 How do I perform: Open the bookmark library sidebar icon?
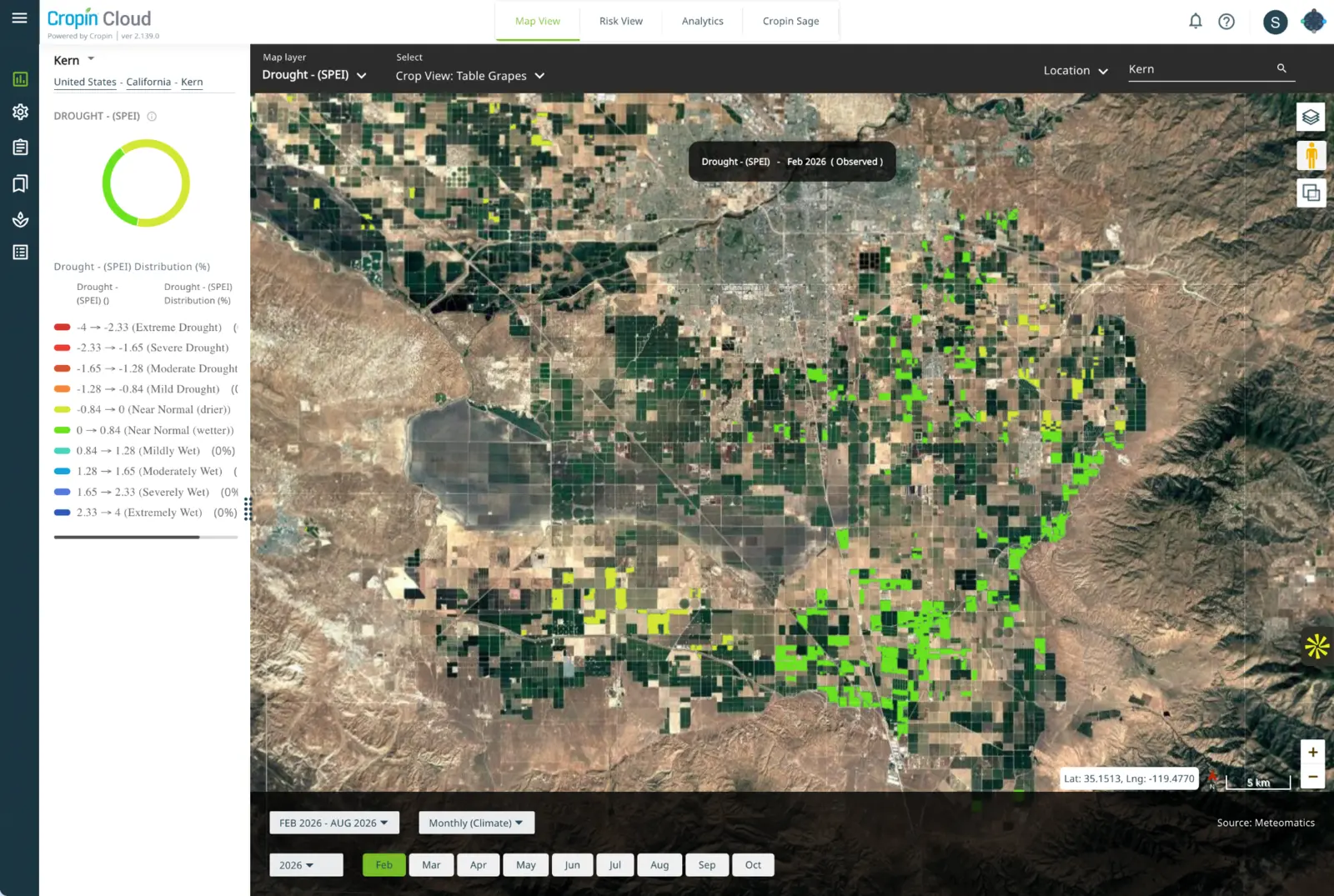pos(20,183)
